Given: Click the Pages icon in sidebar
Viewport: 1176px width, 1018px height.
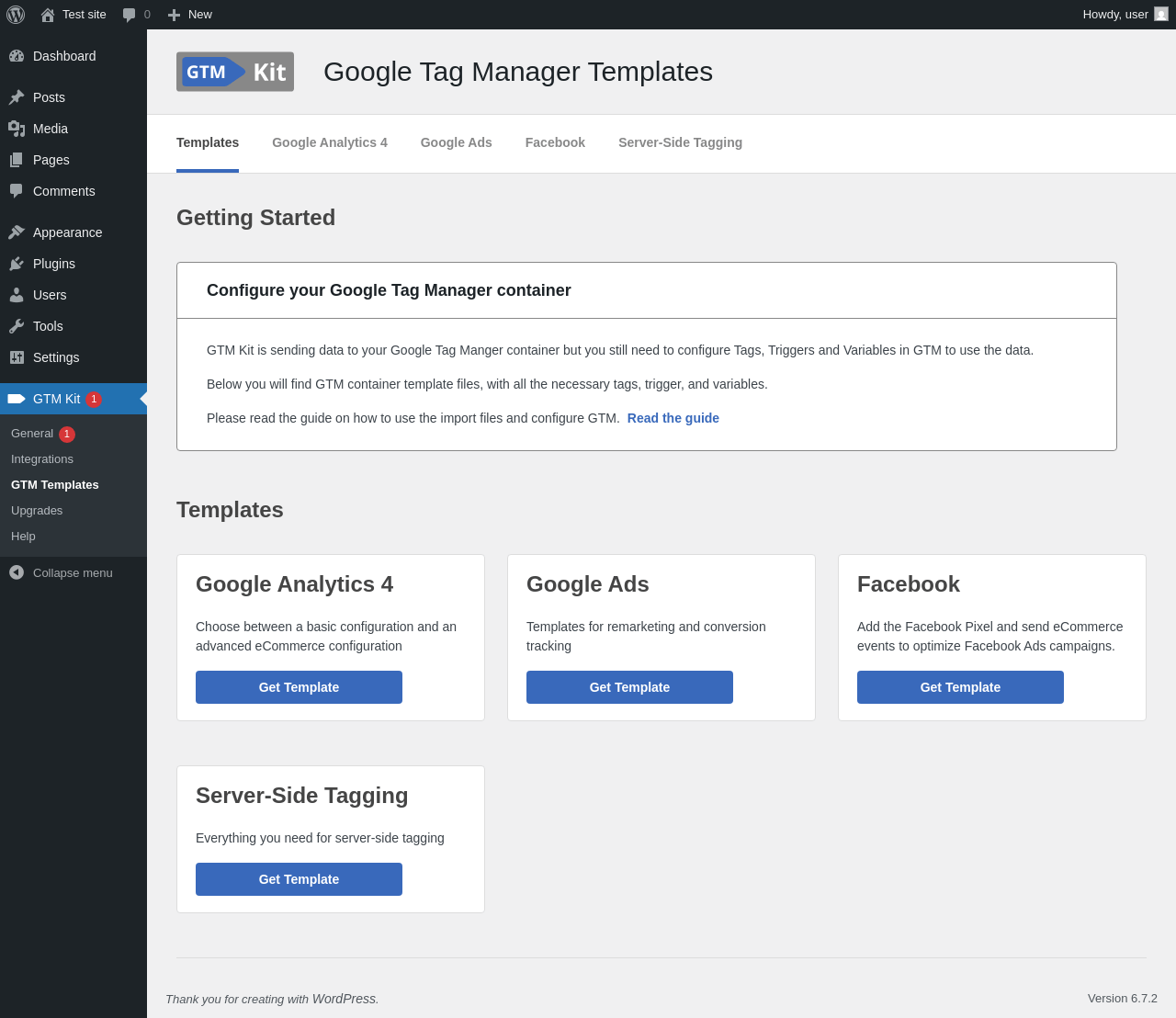Looking at the screenshot, I should (x=17, y=160).
